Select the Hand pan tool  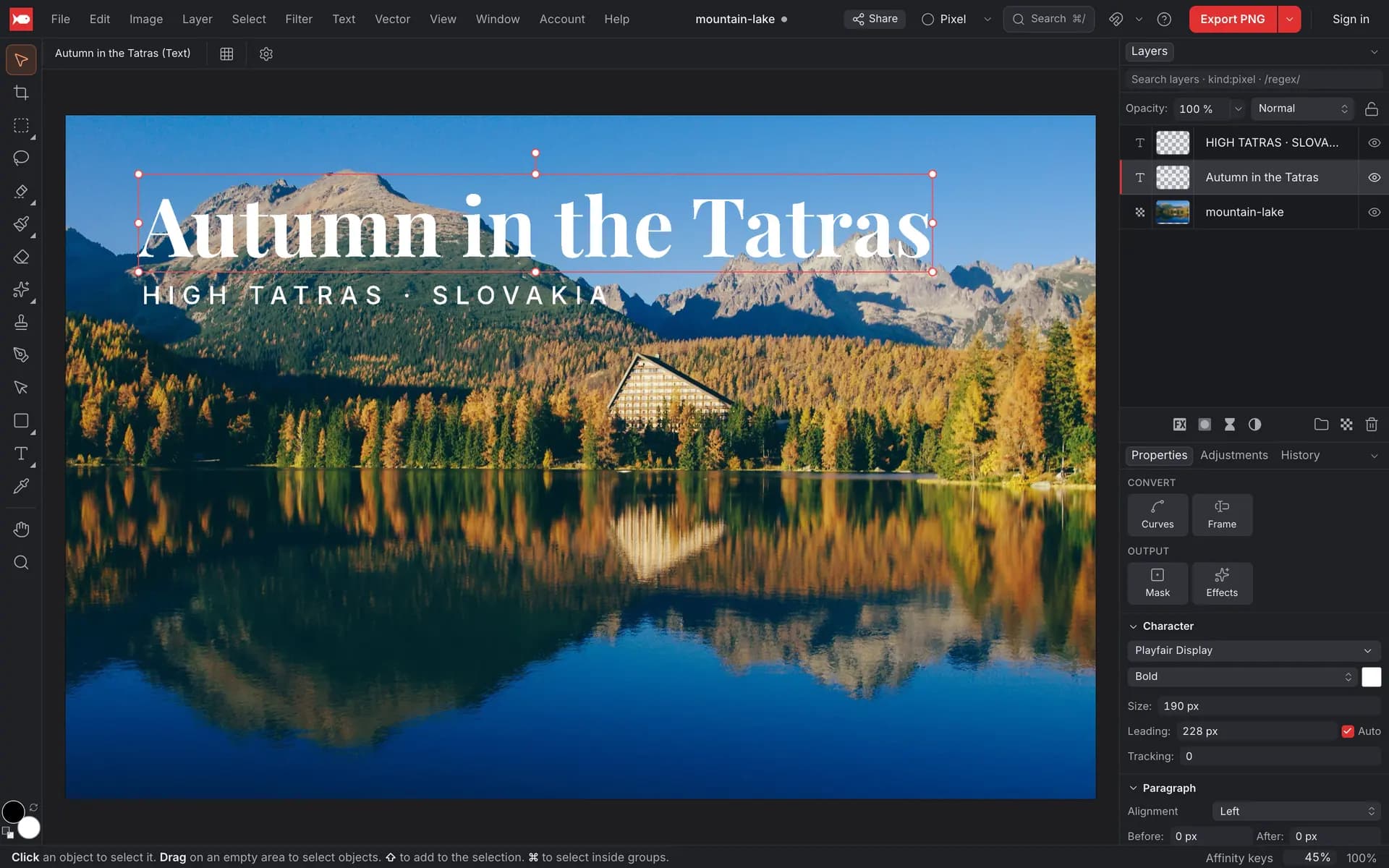pyautogui.click(x=21, y=529)
